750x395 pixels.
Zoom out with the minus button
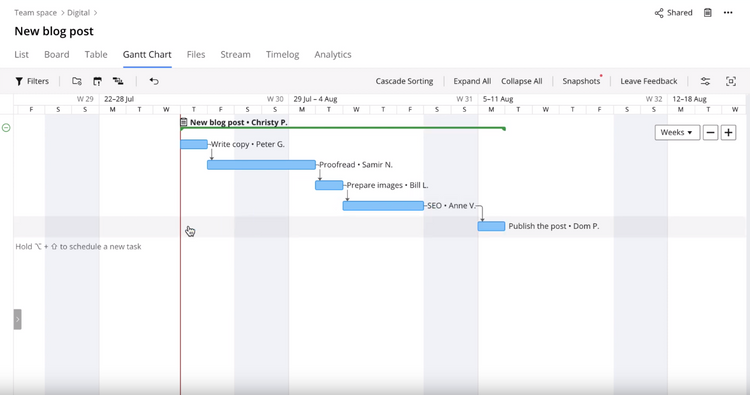[x=711, y=132]
